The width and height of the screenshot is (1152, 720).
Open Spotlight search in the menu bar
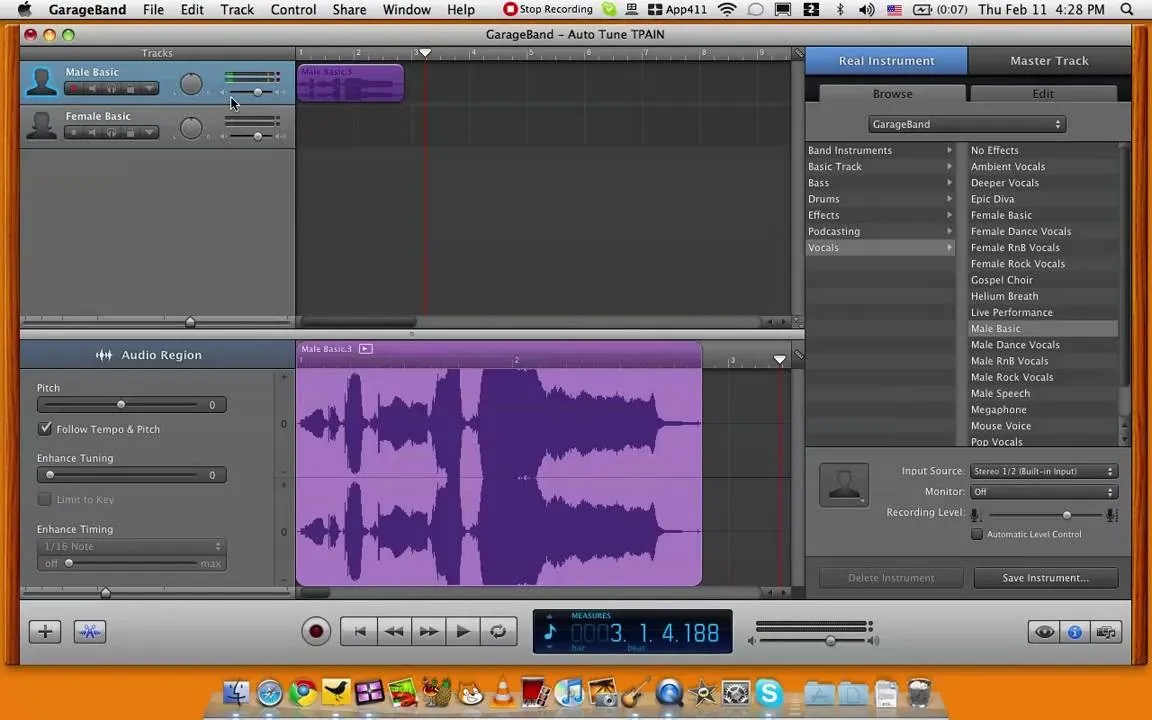pos(1126,10)
